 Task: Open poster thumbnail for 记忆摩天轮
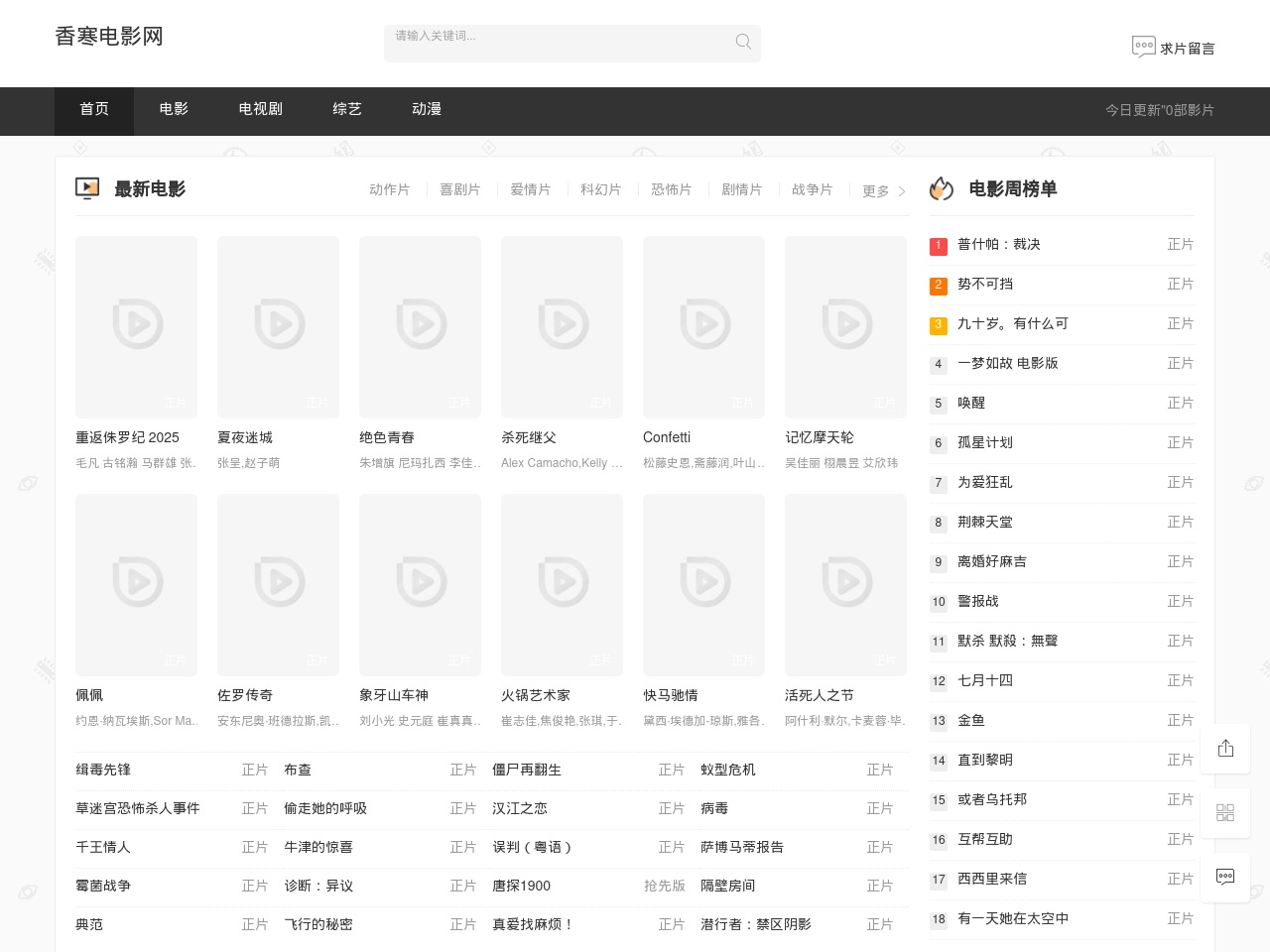click(845, 327)
